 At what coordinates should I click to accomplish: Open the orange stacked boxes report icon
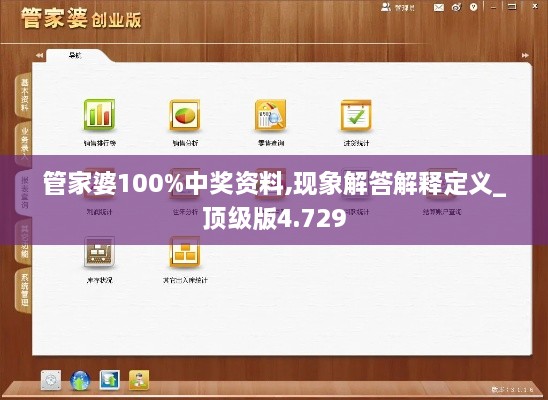click(x=185, y=252)
